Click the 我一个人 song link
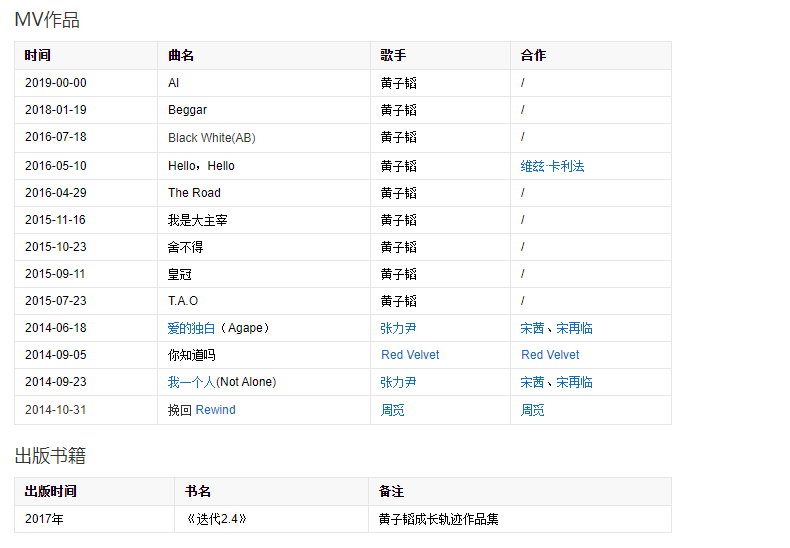The image size is (790, 548). point(191,382)
